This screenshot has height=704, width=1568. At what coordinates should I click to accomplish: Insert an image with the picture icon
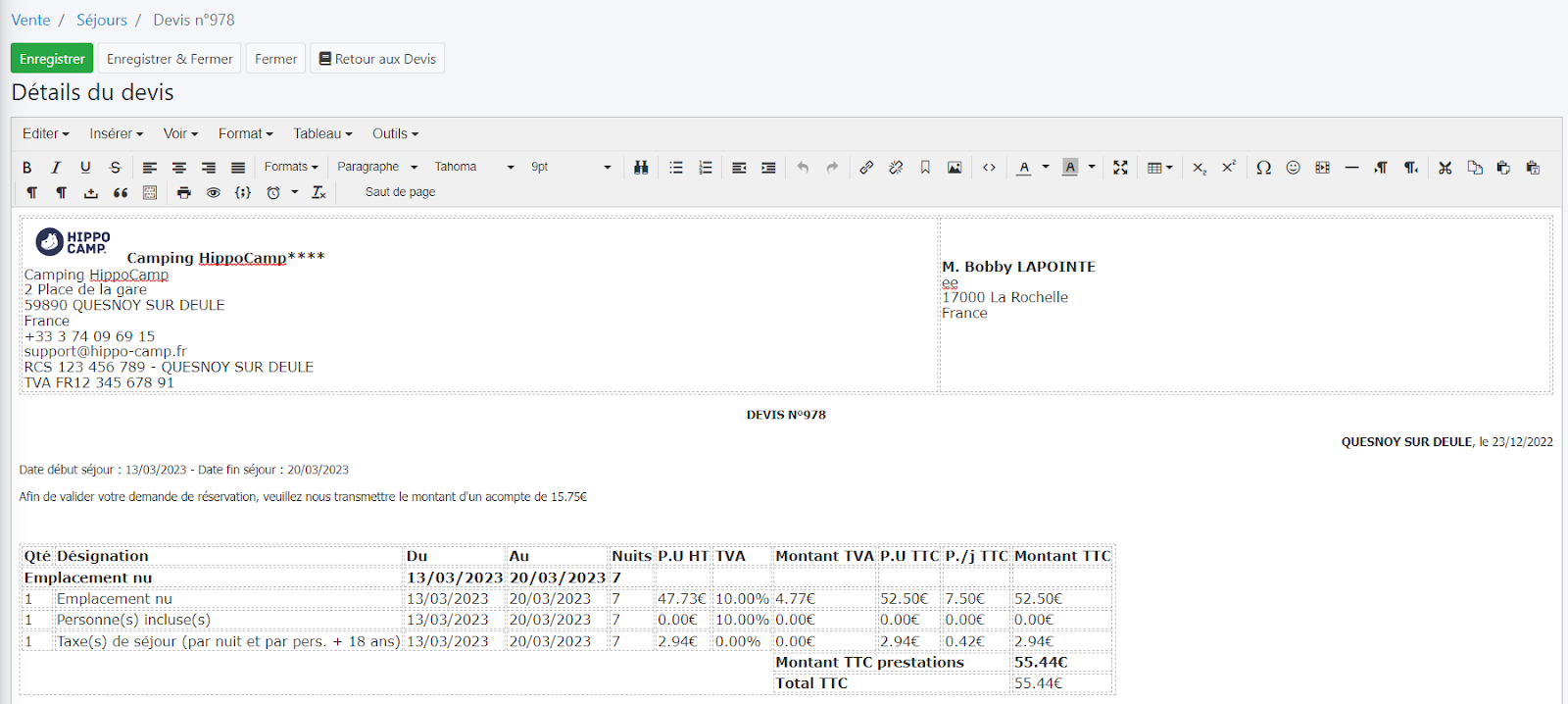(954, 168)
